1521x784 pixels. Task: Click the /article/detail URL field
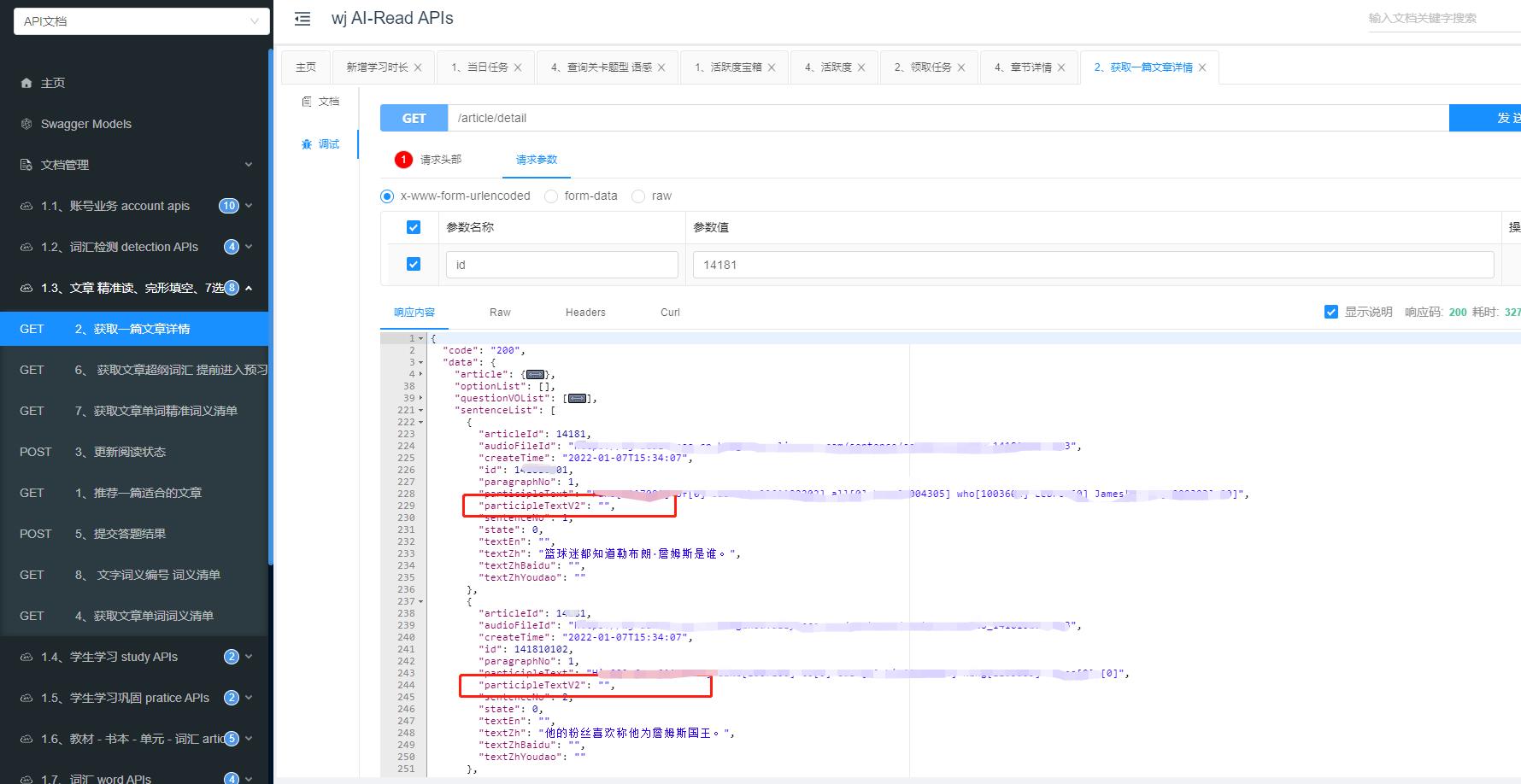[948, 118]
